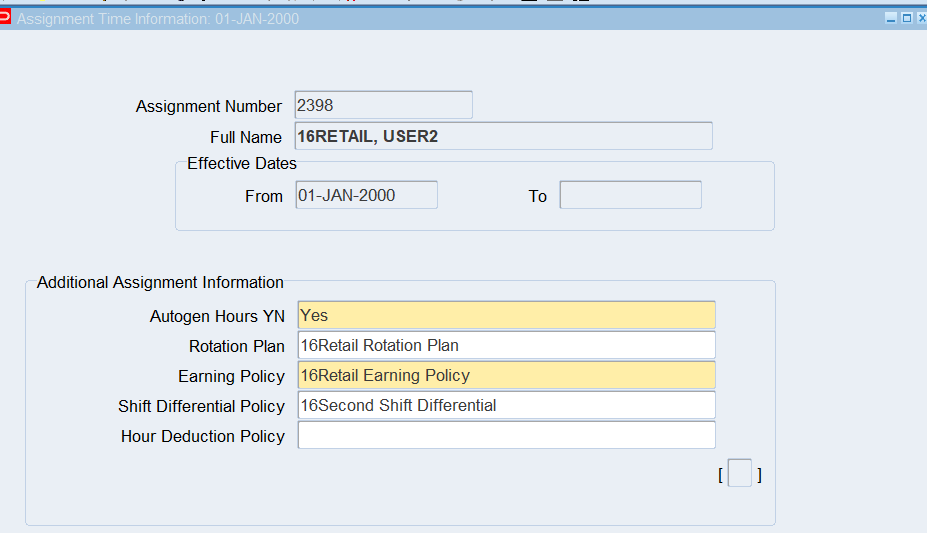The width and height of the screenshot is (927, 533).
Task: Click the empty Hour Deduction Policy field
Action: coord(506,435)
